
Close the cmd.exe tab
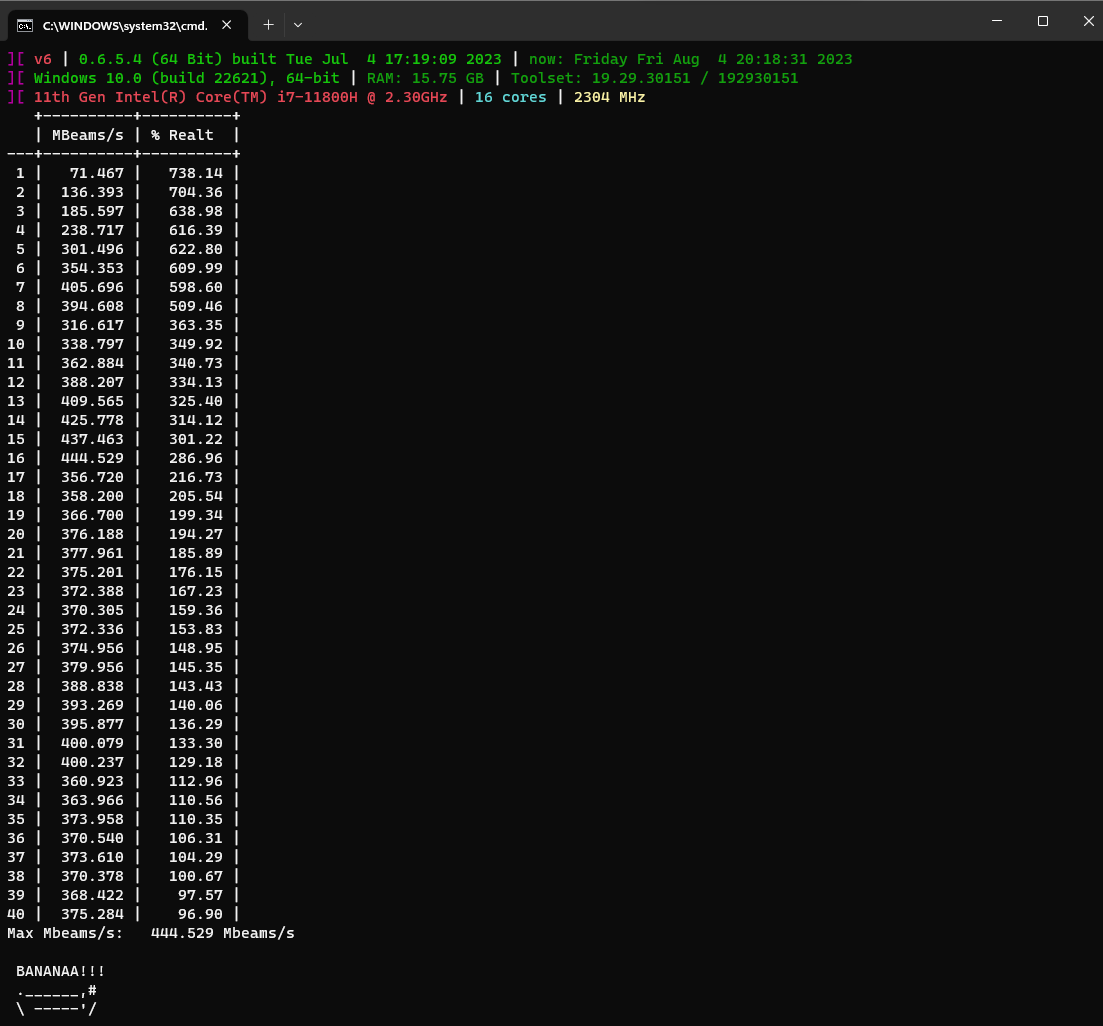point(227,25)
